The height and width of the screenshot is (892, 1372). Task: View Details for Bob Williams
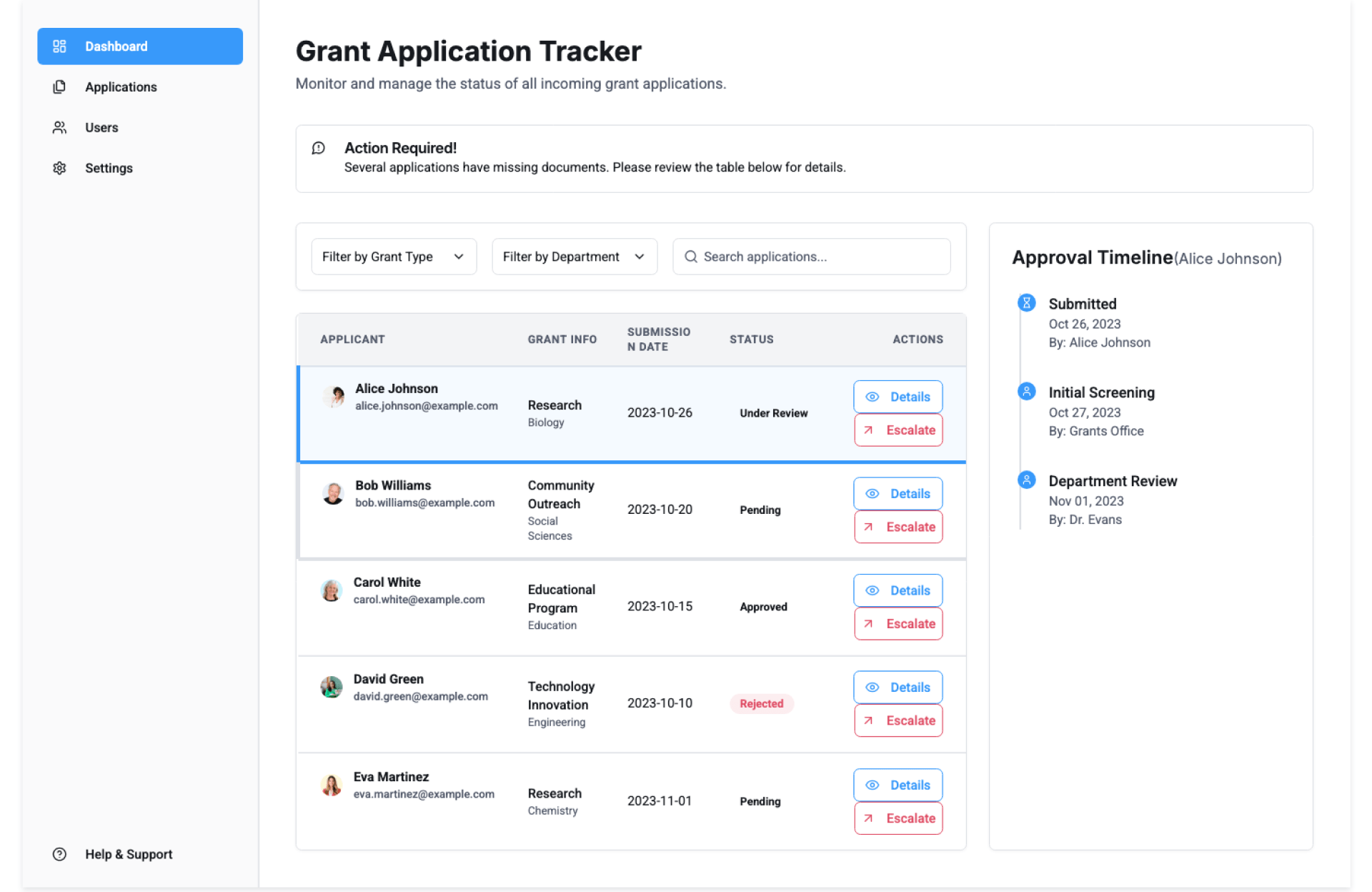tap(898, 494)
